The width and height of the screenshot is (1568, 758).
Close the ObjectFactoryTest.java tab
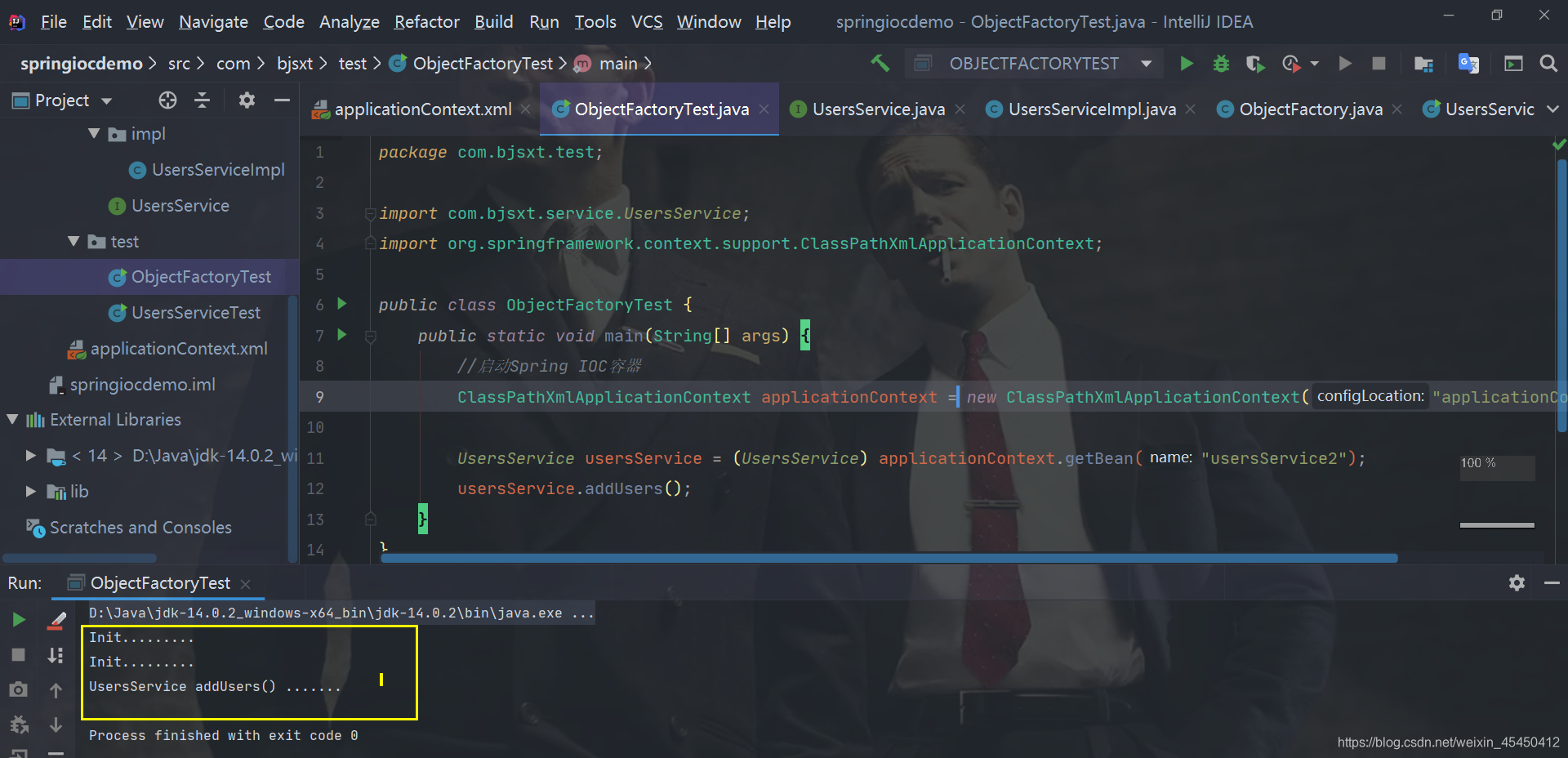click(x=764, y=109)
